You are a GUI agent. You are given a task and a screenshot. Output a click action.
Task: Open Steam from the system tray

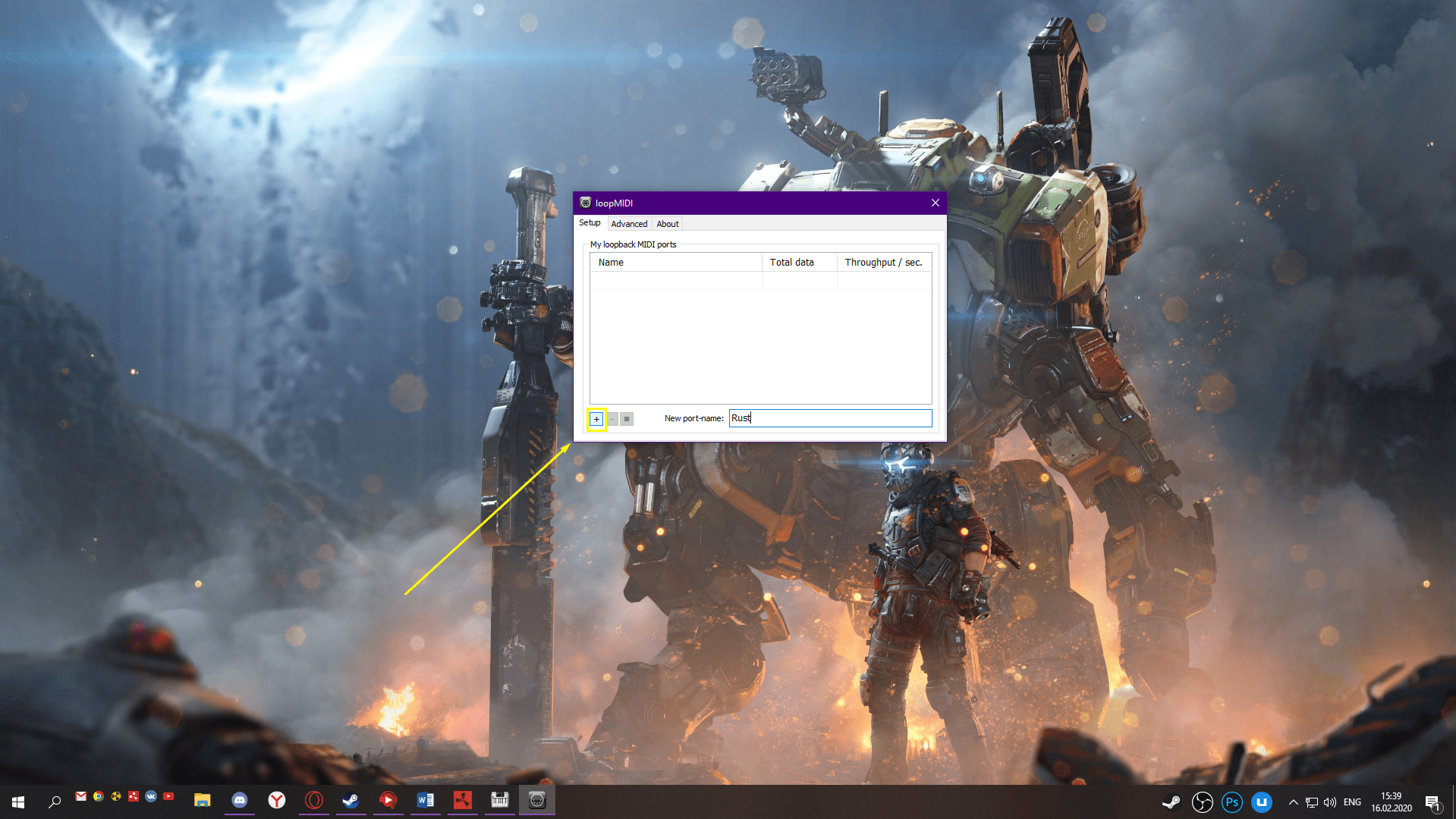pyautogui.click(x=1171, y=802)
